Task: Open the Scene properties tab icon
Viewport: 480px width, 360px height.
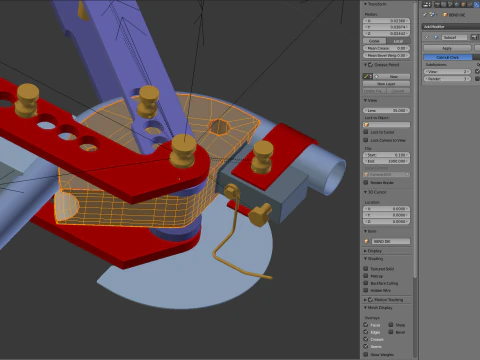Action: [x=450, y=5]
